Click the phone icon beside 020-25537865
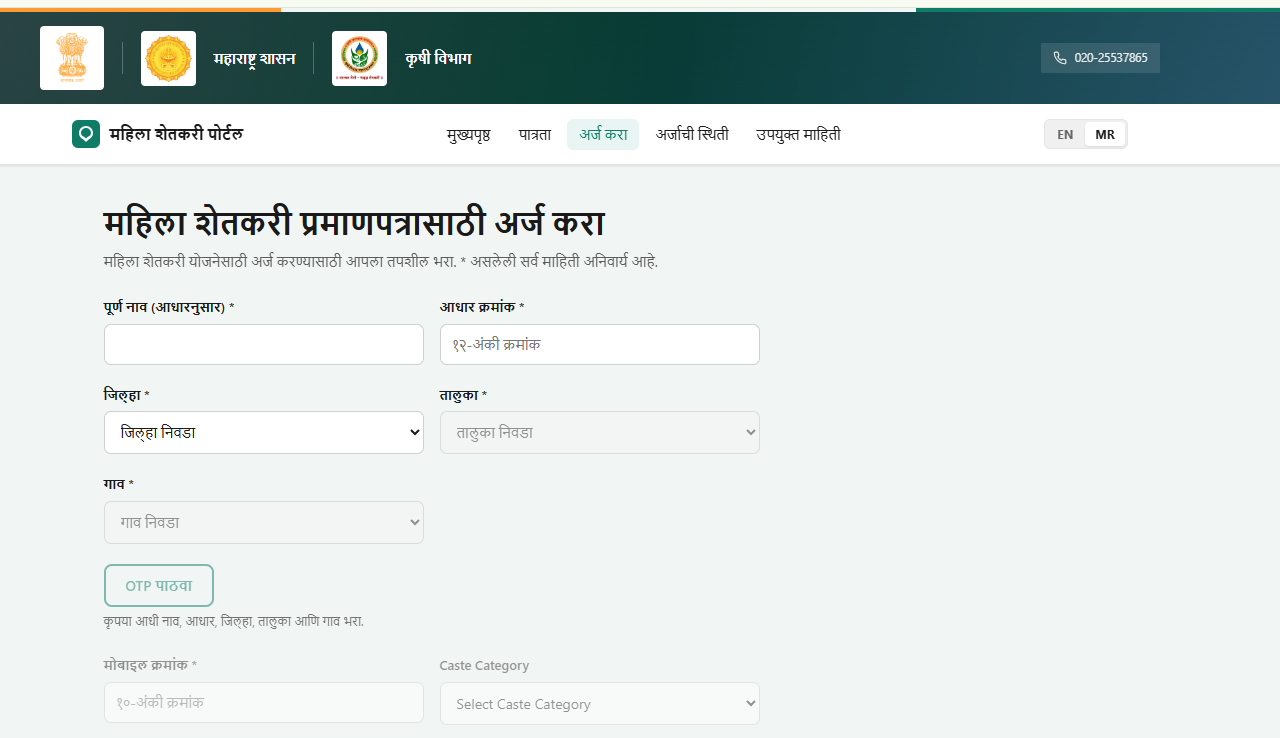This screenshot has height=738, width=1280. pyautogui.click(x=1060, y=58)
